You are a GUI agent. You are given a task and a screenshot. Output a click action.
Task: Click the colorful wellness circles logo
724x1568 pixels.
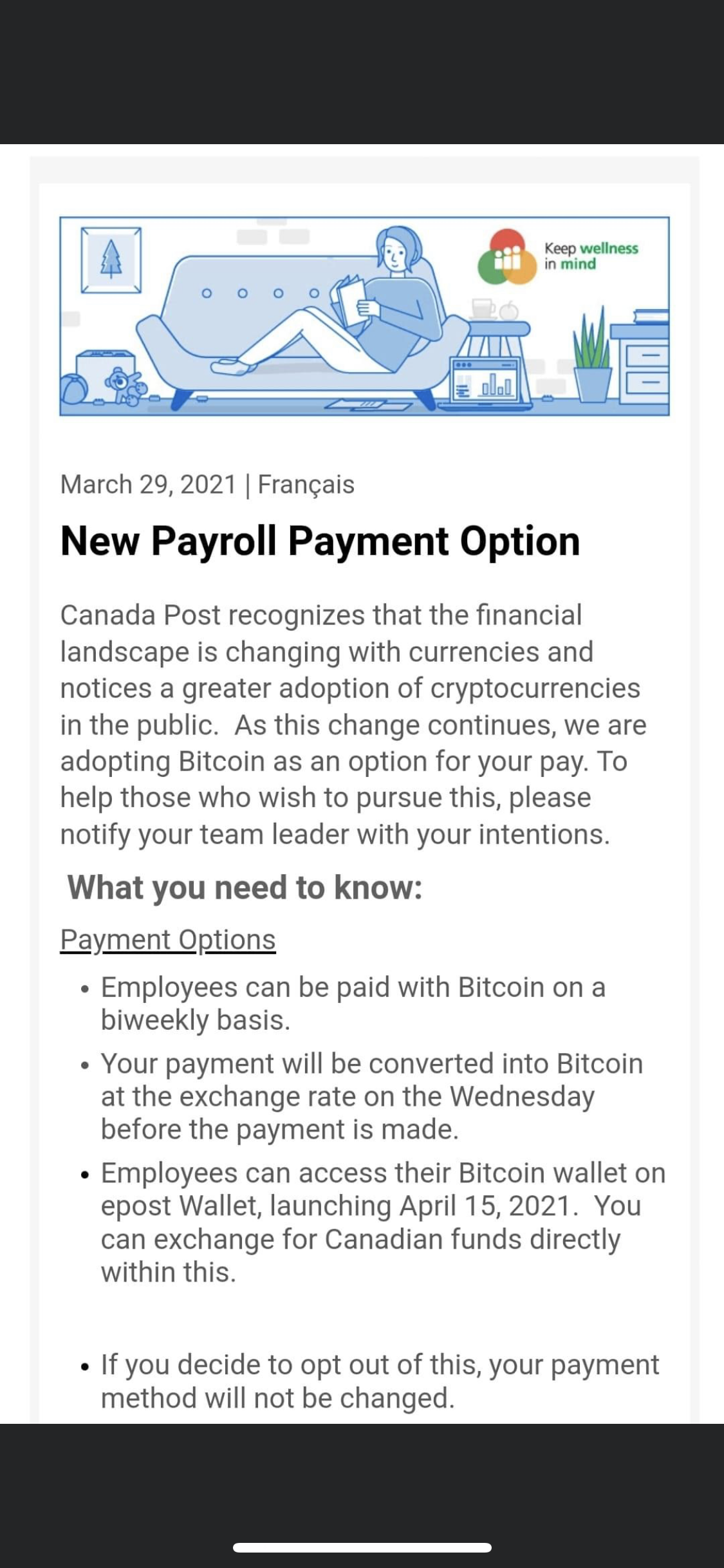(x=507, y=257)
